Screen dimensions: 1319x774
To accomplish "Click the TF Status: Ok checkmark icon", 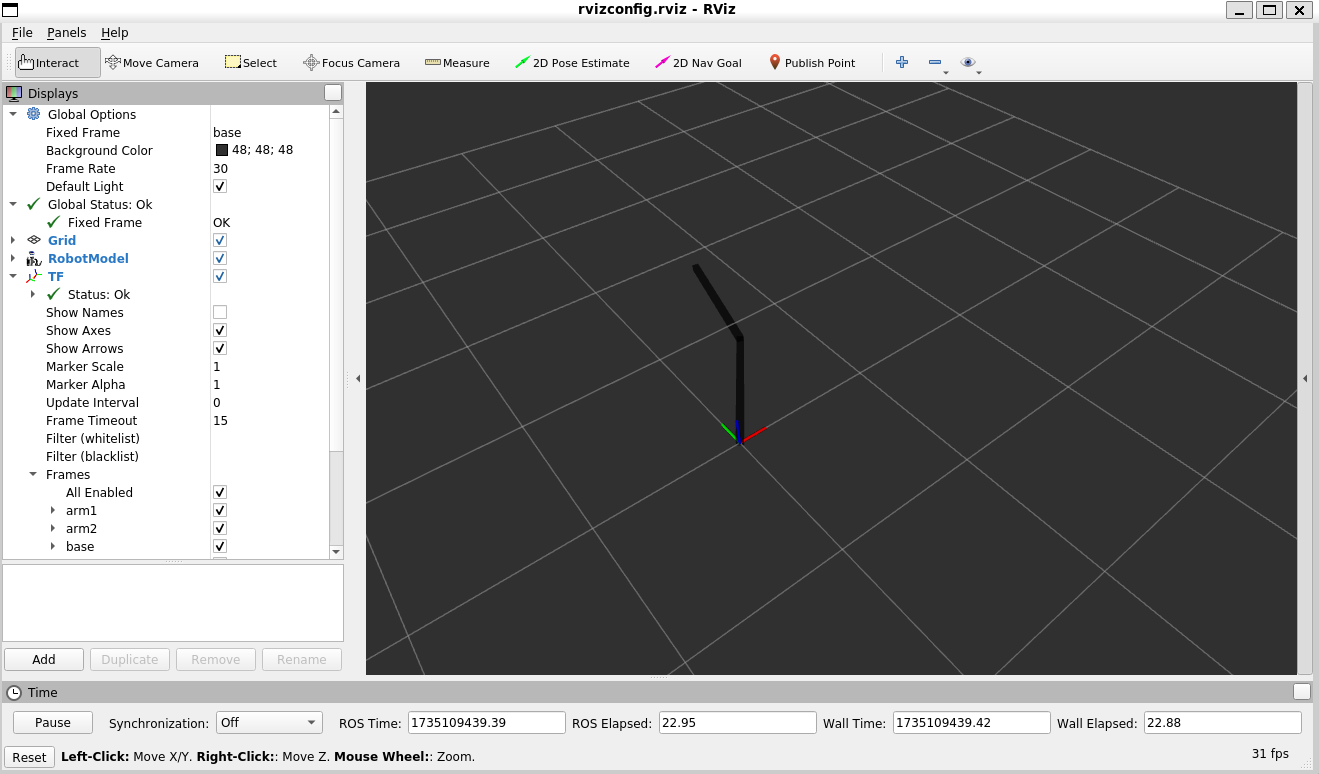I will (54, 294).
